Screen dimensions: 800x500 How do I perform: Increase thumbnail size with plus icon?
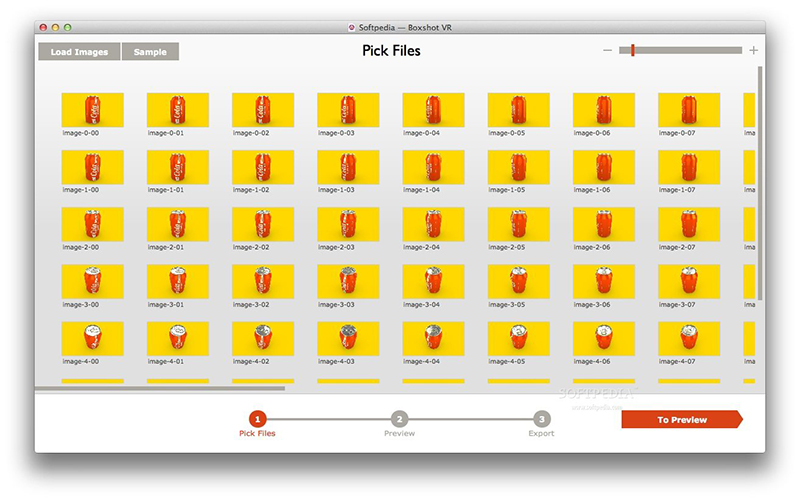754,50
